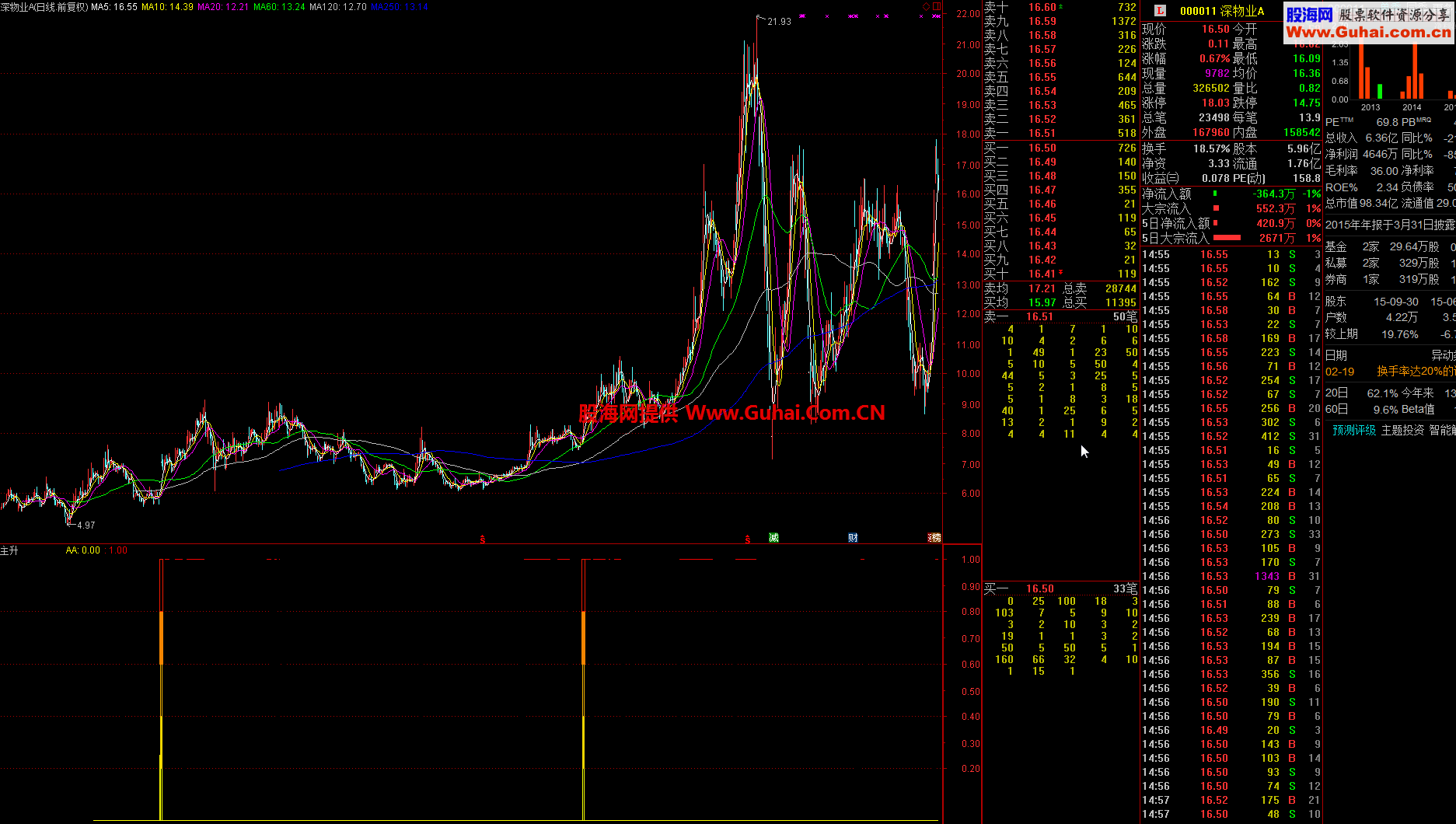This screenshot has height=824, width=1456.
Task: Click the 券商 1家 holdings row
Action: pos(1390,279)
